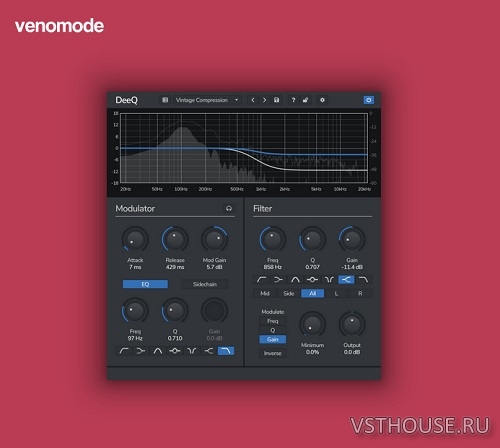500x448 pixels.
Task: Select the Sidechain modulator source
Action: (x=205, y=284)
